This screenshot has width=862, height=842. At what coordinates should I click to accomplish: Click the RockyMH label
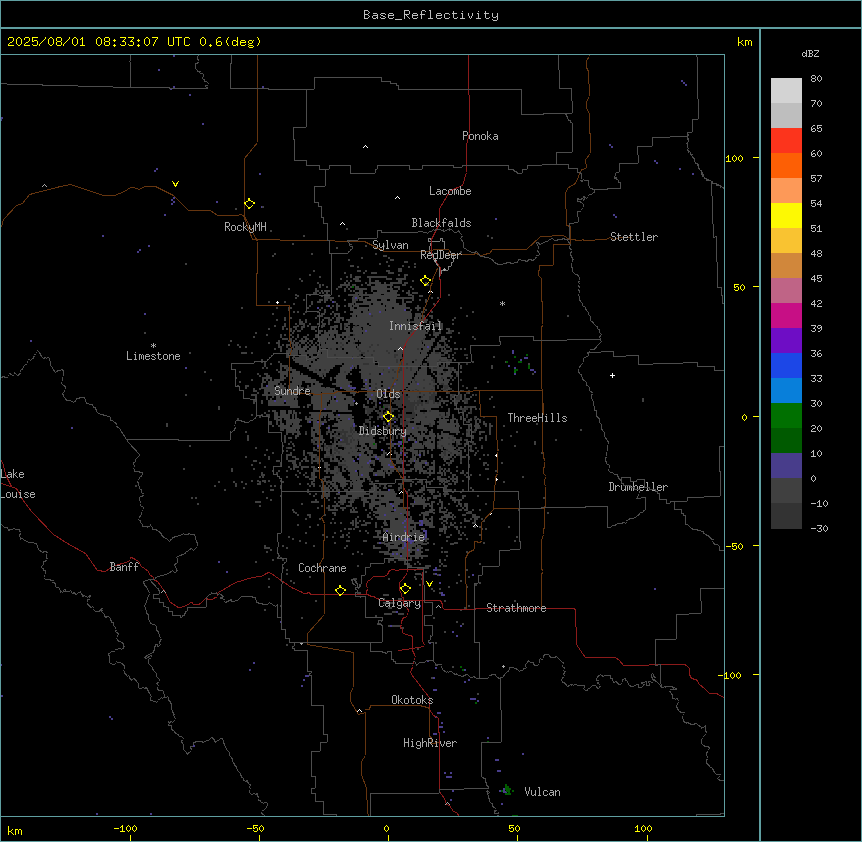(x=245, y=227)
